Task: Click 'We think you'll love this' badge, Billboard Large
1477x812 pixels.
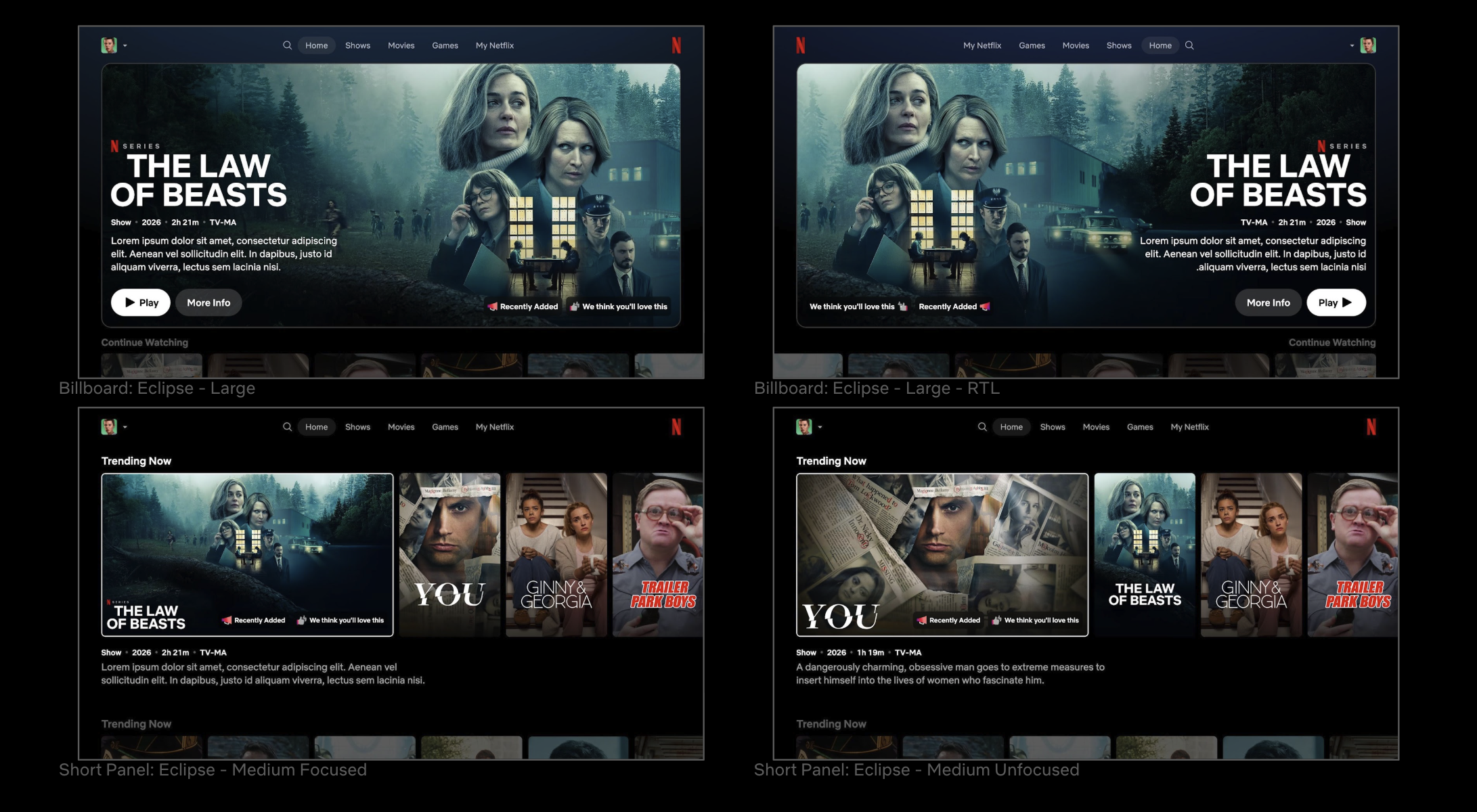Action: point(619,307)
